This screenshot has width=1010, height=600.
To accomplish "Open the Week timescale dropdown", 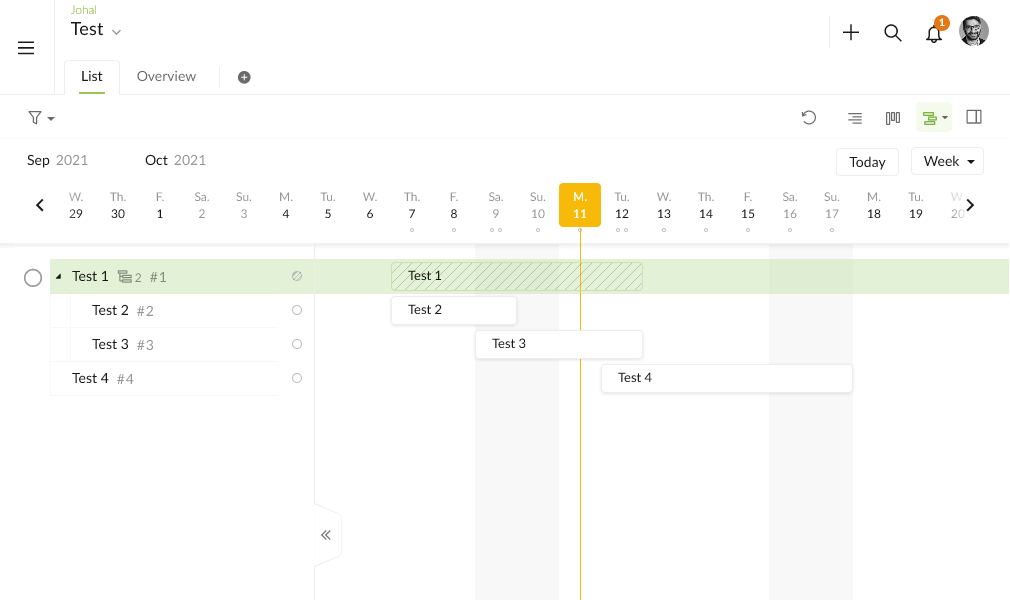I will tap(948, 161).
